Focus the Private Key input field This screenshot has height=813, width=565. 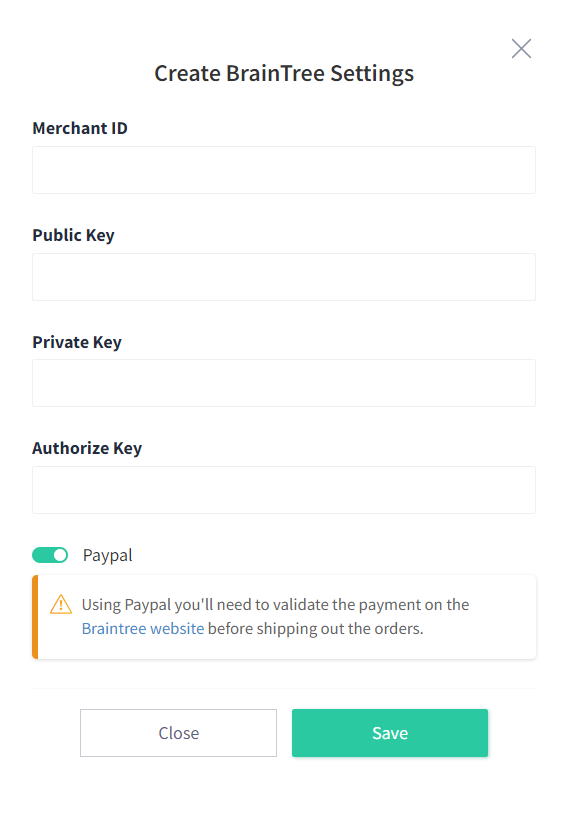pos(284,383)
